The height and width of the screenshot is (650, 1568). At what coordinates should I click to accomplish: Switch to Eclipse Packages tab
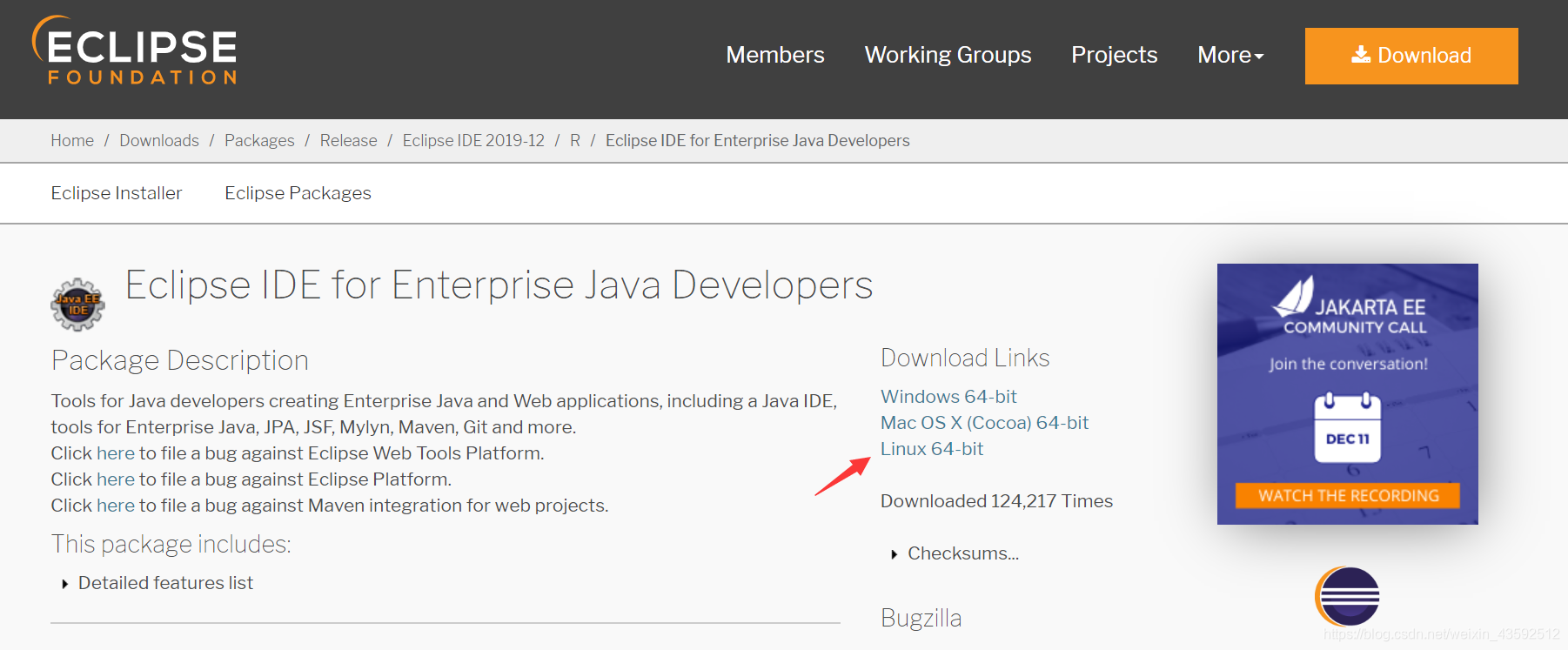point(298,193)
